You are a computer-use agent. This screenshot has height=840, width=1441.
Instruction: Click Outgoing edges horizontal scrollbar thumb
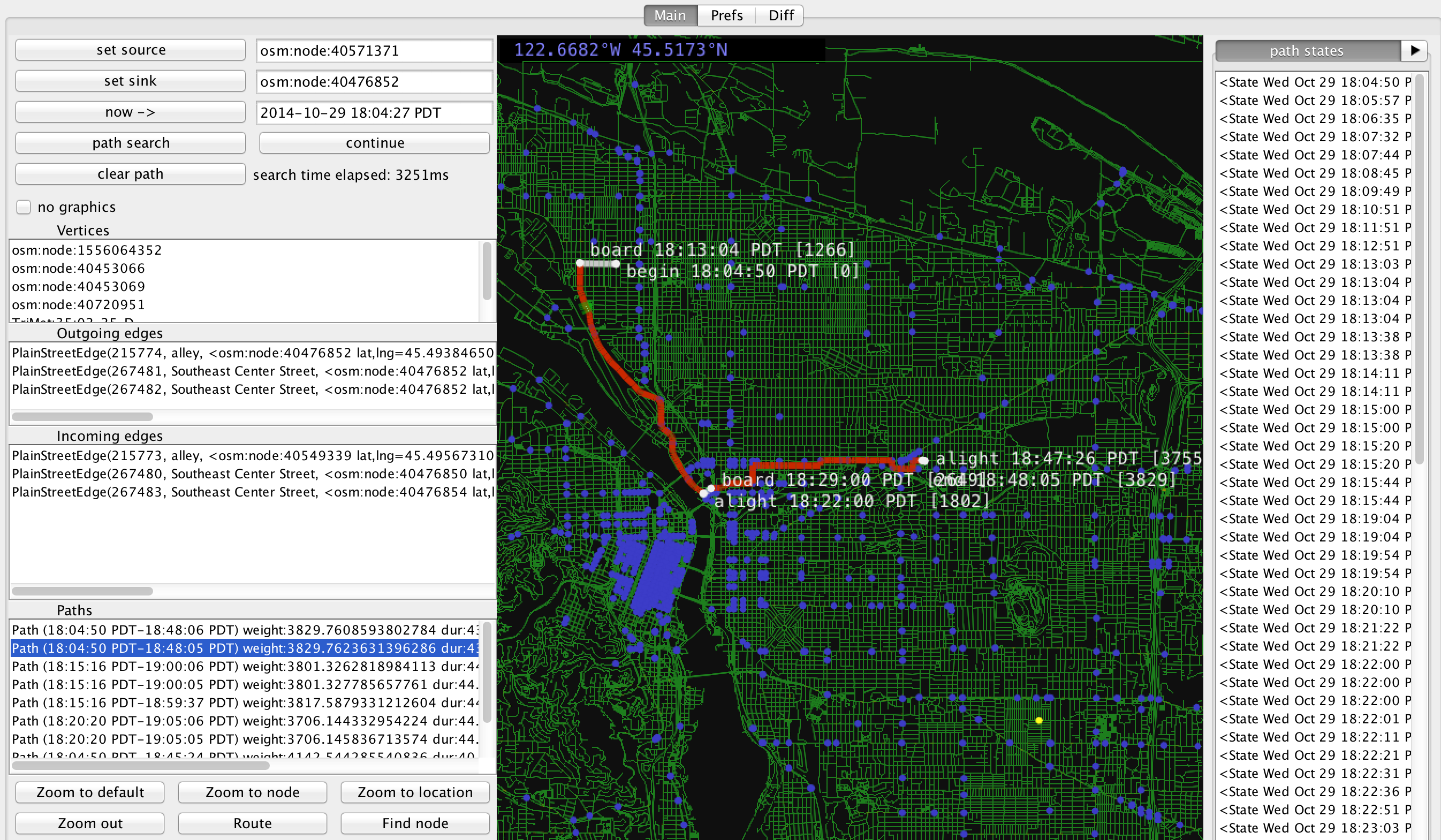(x=82, y=417)
